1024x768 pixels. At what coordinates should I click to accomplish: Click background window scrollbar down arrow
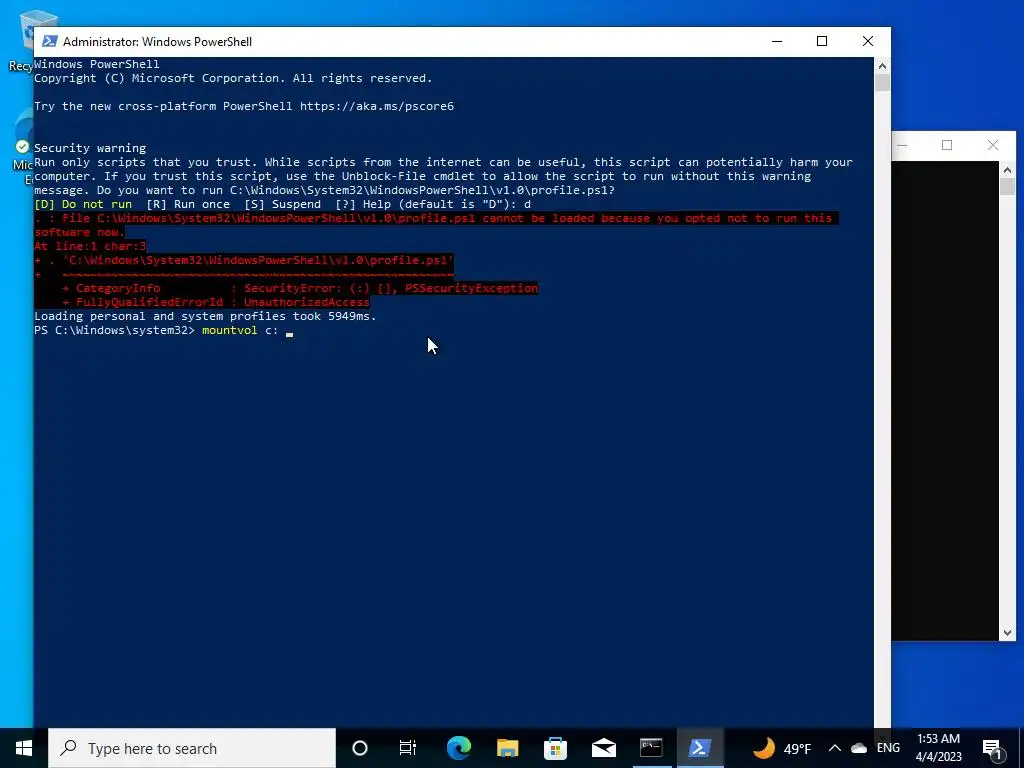(1007, 632)
